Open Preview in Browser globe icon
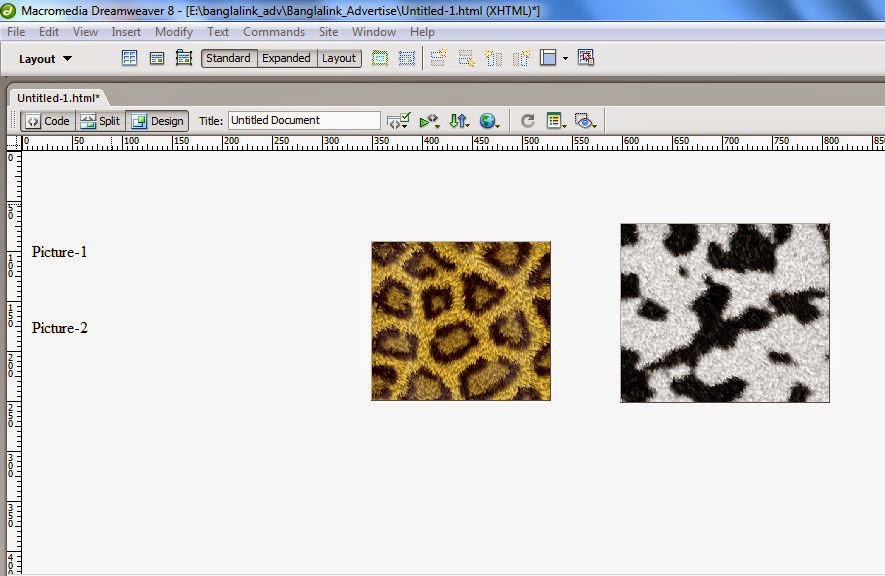Viewport: 885px width, 576px height. point(489,121)
